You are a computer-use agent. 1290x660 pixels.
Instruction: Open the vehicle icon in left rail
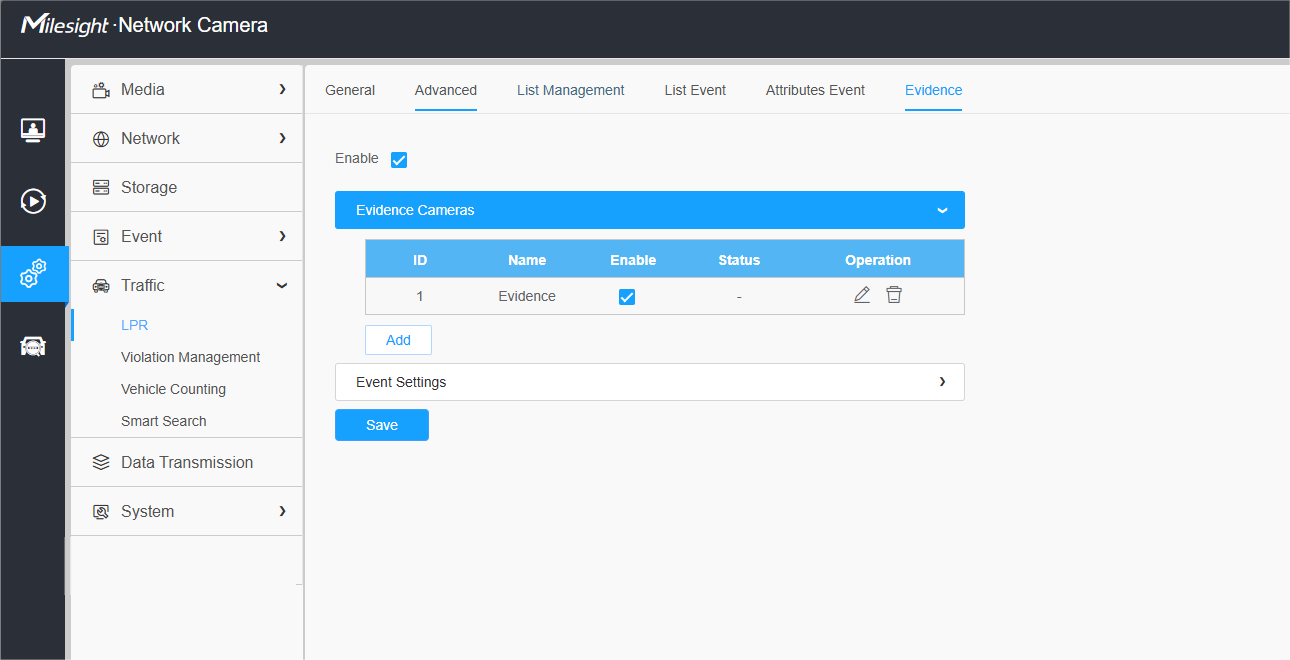(x=33, y=346)
